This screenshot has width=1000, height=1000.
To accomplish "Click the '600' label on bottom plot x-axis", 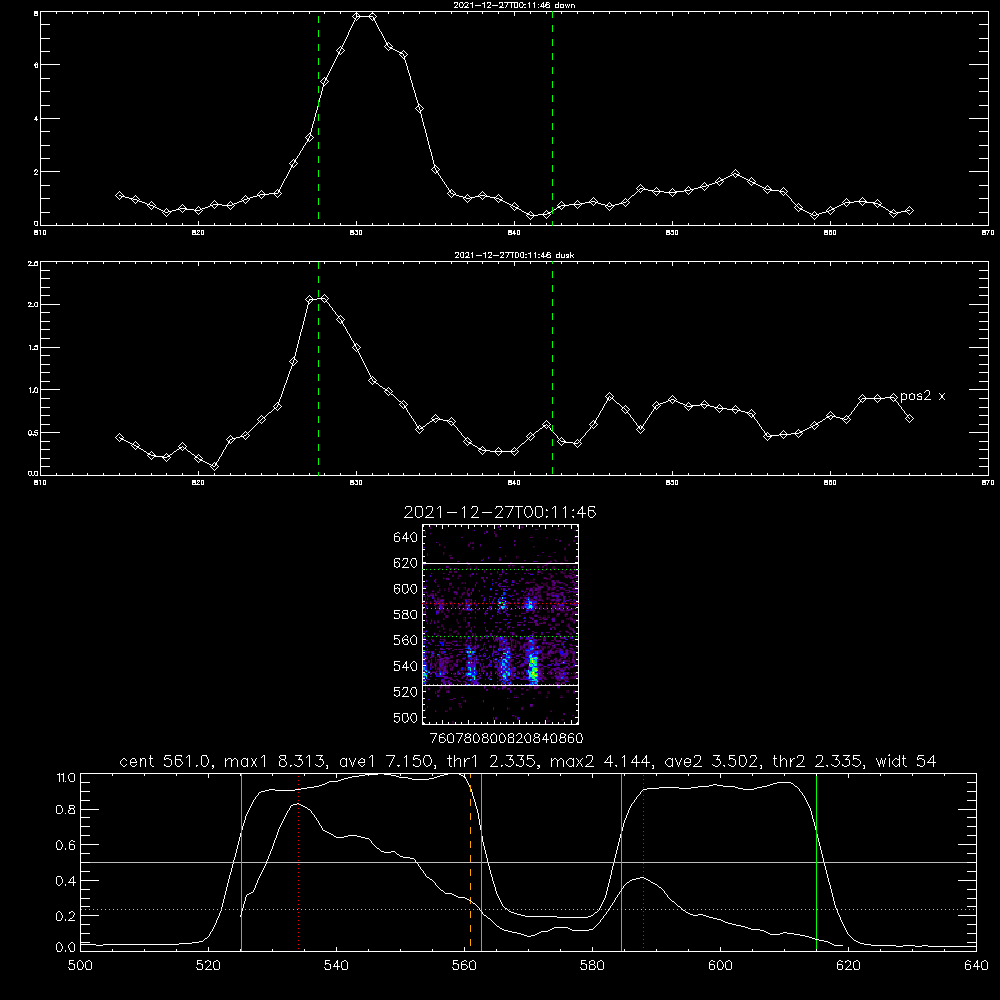I will pos(720,966).
